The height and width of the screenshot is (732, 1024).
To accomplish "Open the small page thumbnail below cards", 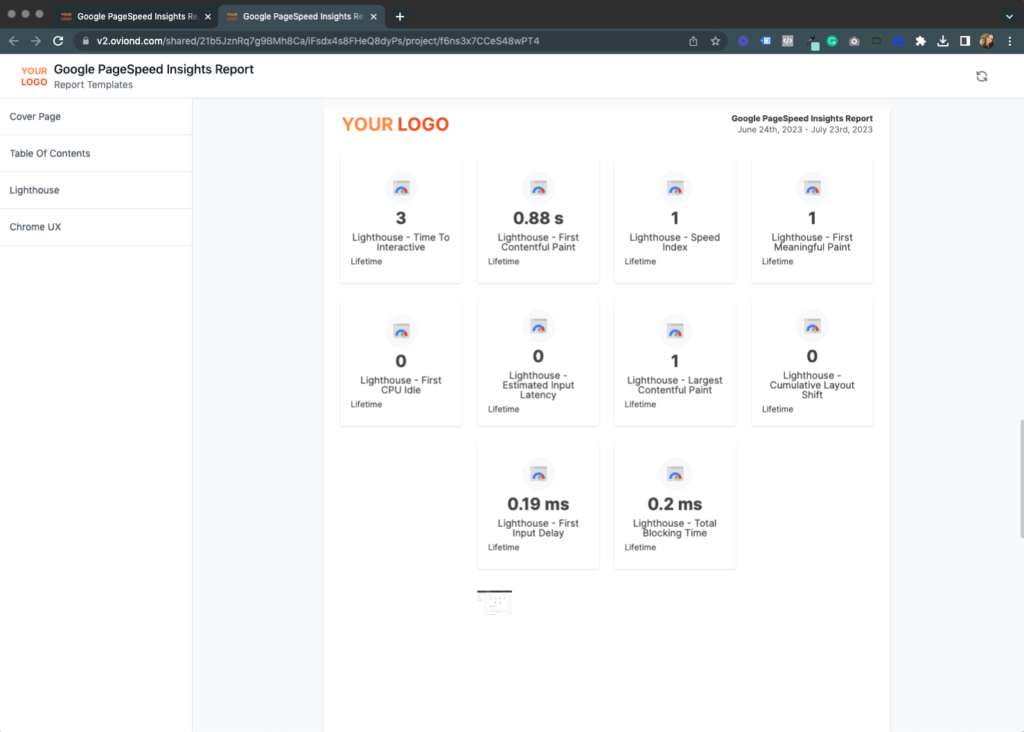I will 494,602.
